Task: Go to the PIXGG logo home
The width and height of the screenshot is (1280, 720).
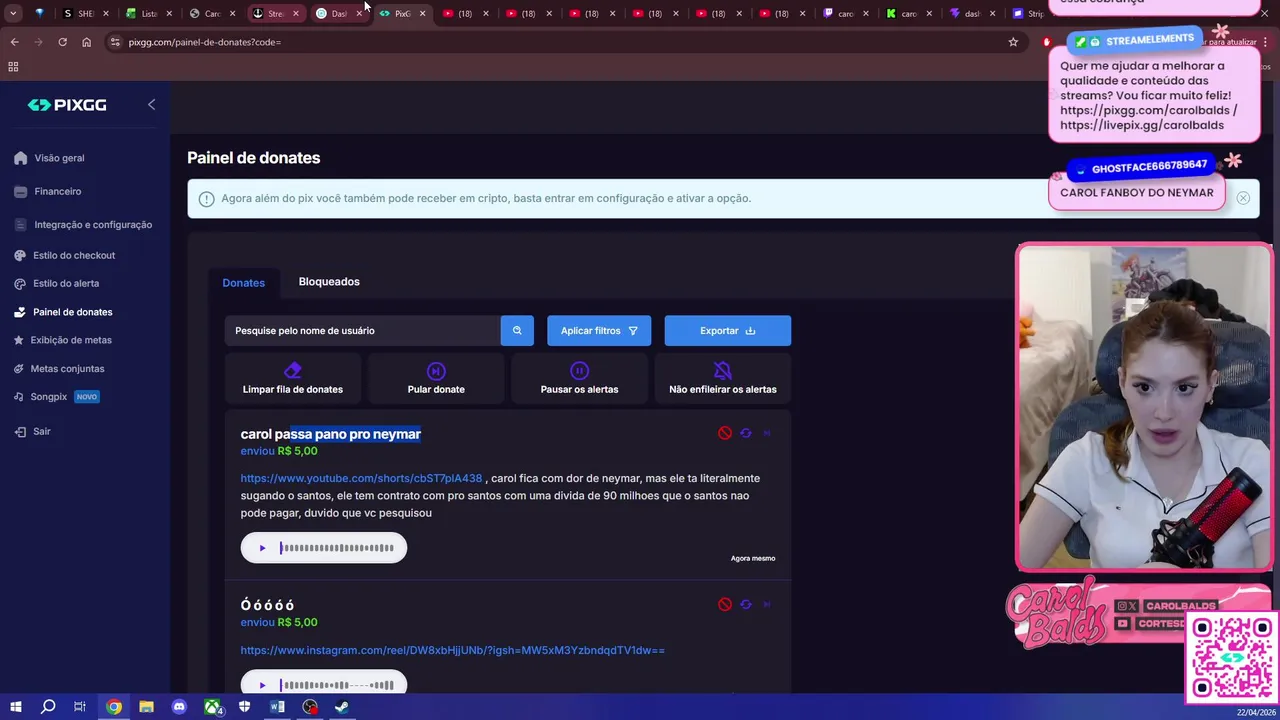Action: [x=67, y=105]
